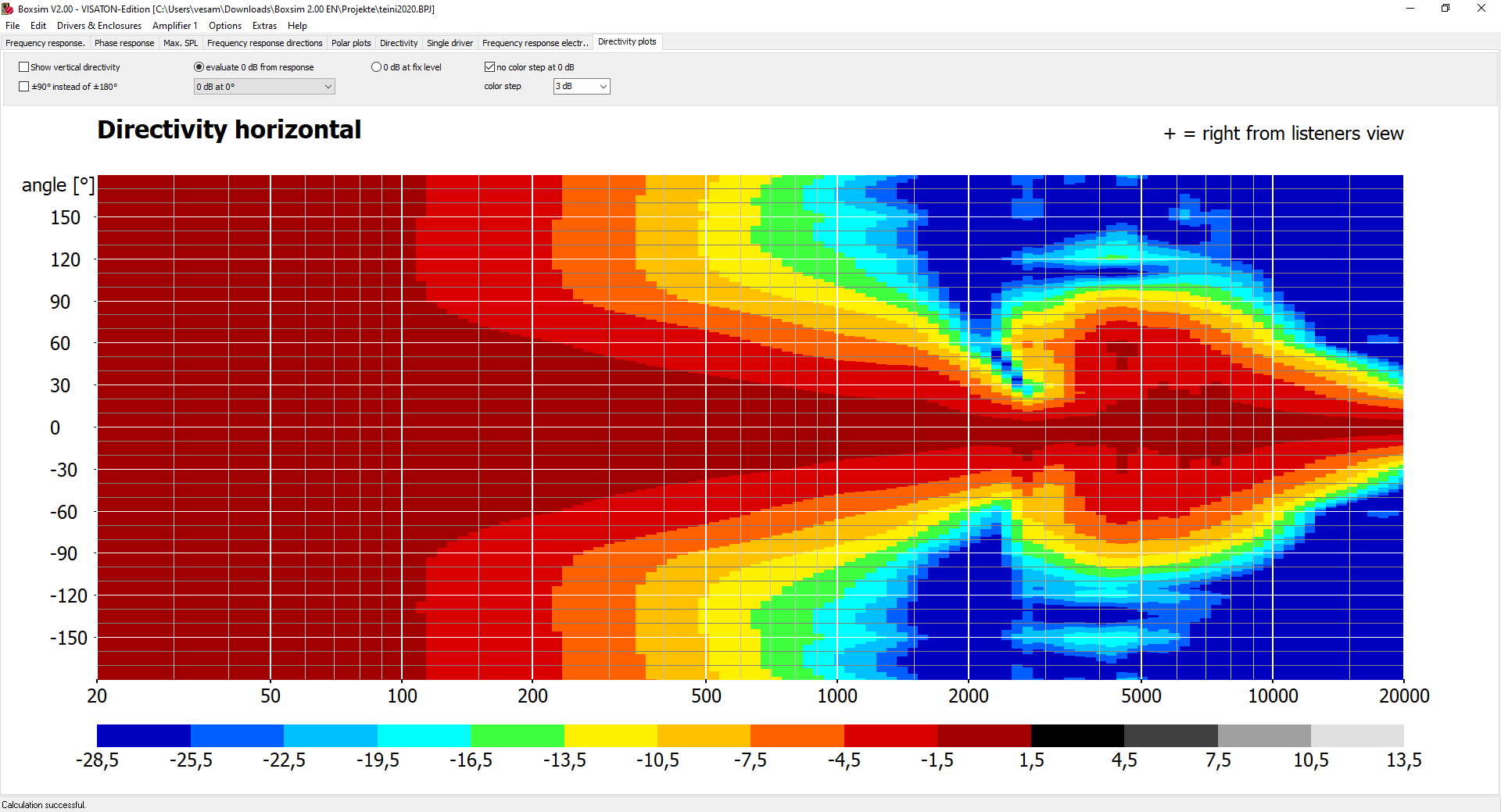
Task: Uncheck no color step at 0 dB
Action: click(489, 67)
